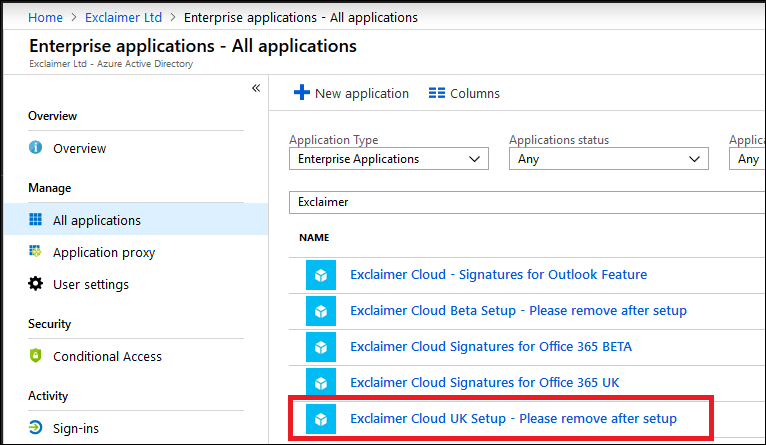Go to Home in breadcrumb
766x445 pixels.
click(x=45, y=18)
